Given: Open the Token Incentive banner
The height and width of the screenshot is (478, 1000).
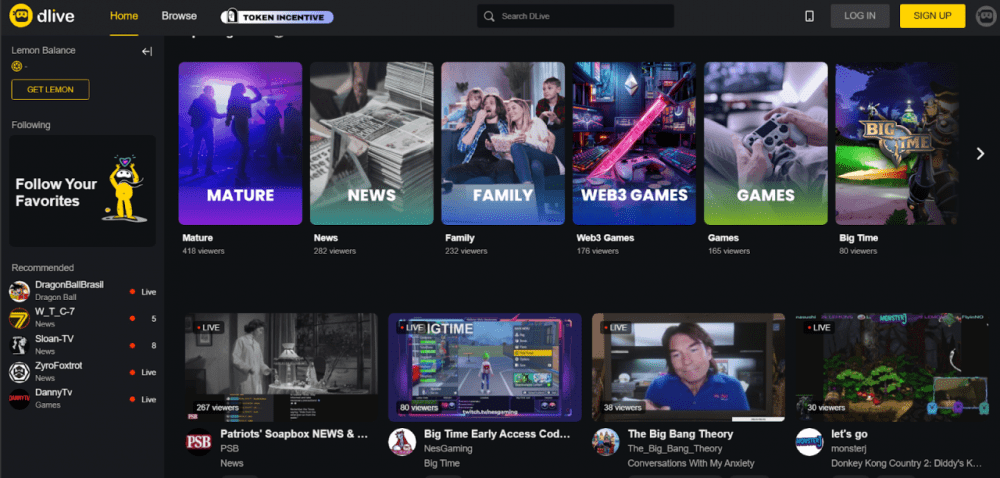Looking at the screenshot, I should pyautogui.click(x=277, y=17).
